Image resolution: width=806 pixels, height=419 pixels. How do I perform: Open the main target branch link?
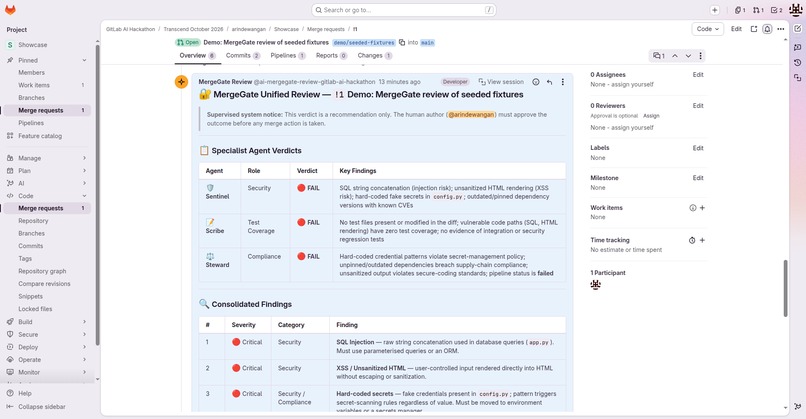pos(428,43)
